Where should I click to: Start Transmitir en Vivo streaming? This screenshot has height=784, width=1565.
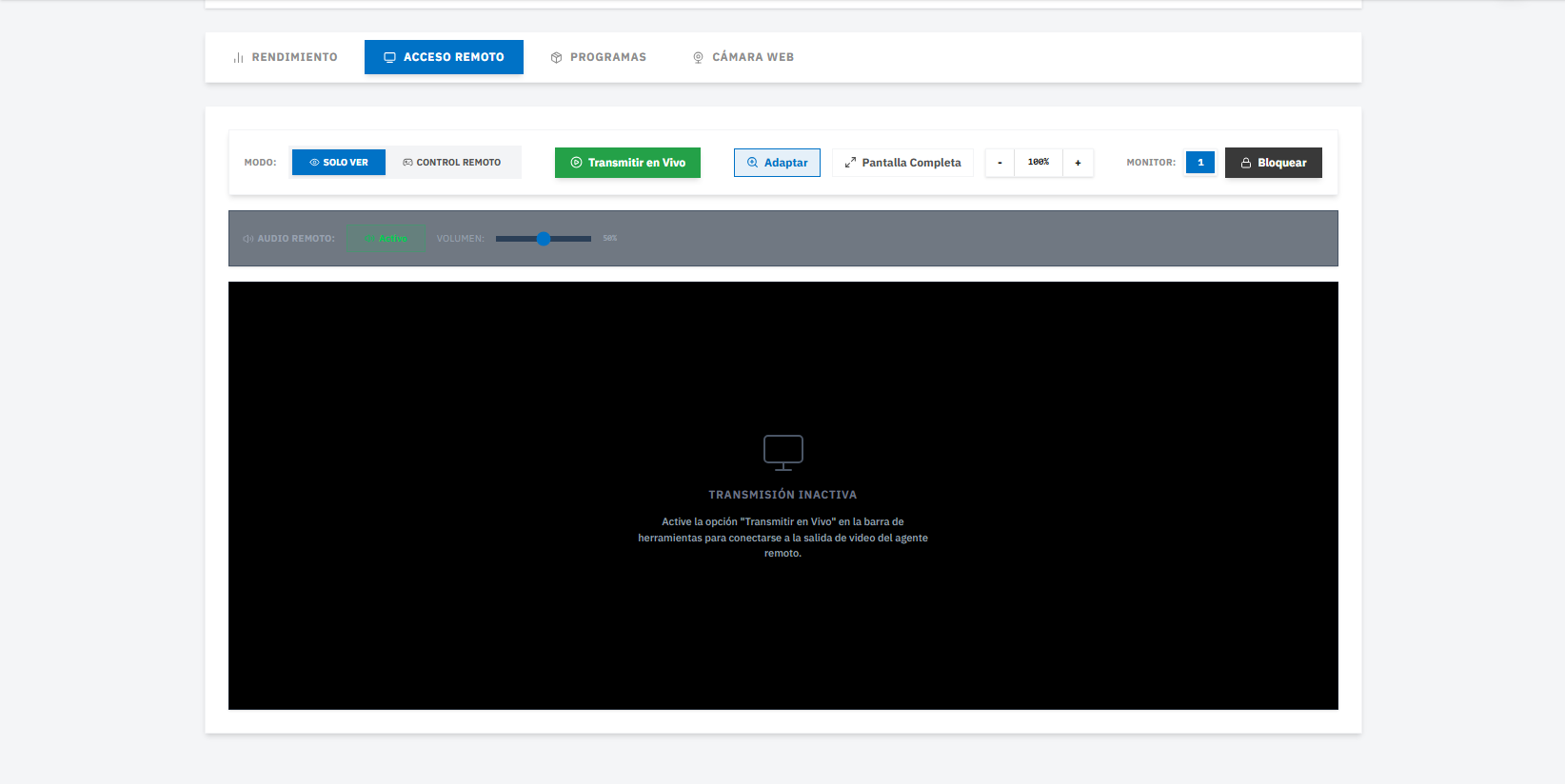627,163
